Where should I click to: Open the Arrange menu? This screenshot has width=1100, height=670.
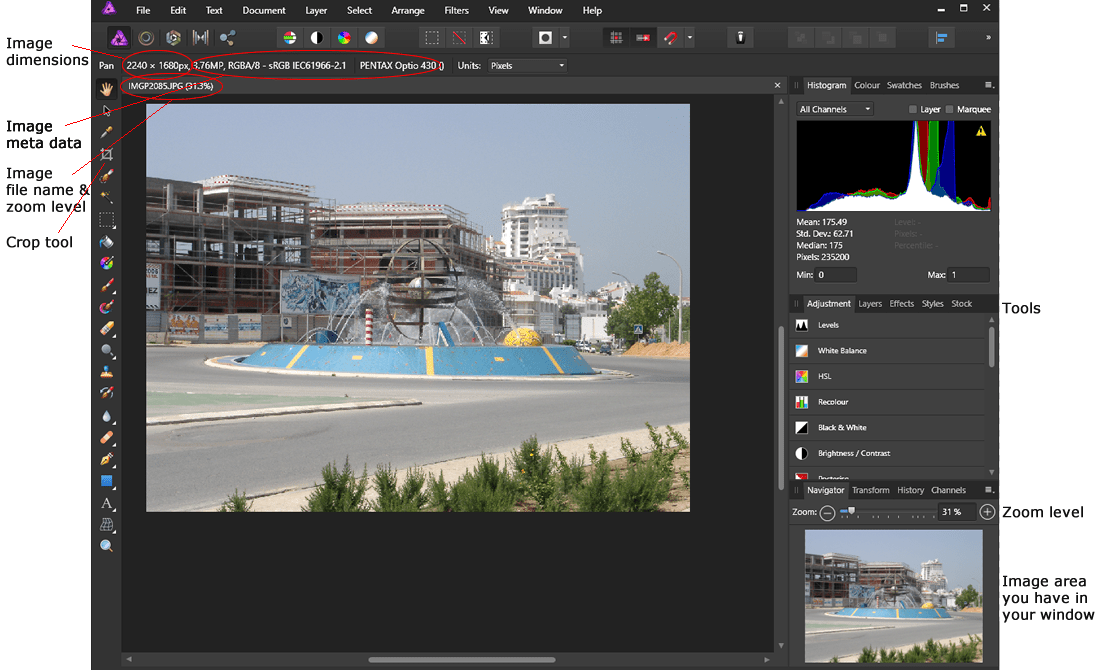coord(408,11)
